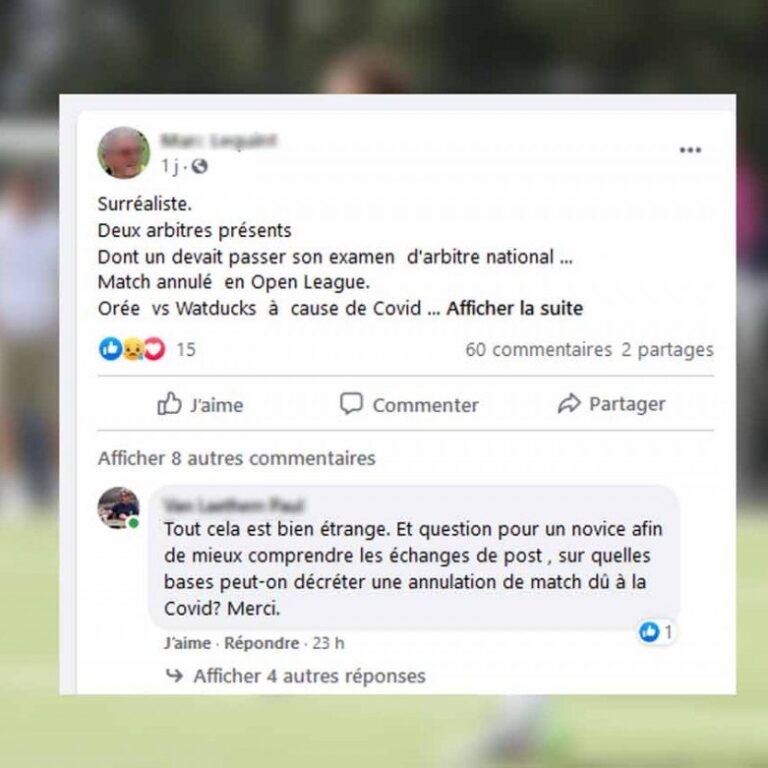The width and height of the screenshot is (768, 768).
Task: Click the commenter's avatar picture
Action: pos(119,508)
